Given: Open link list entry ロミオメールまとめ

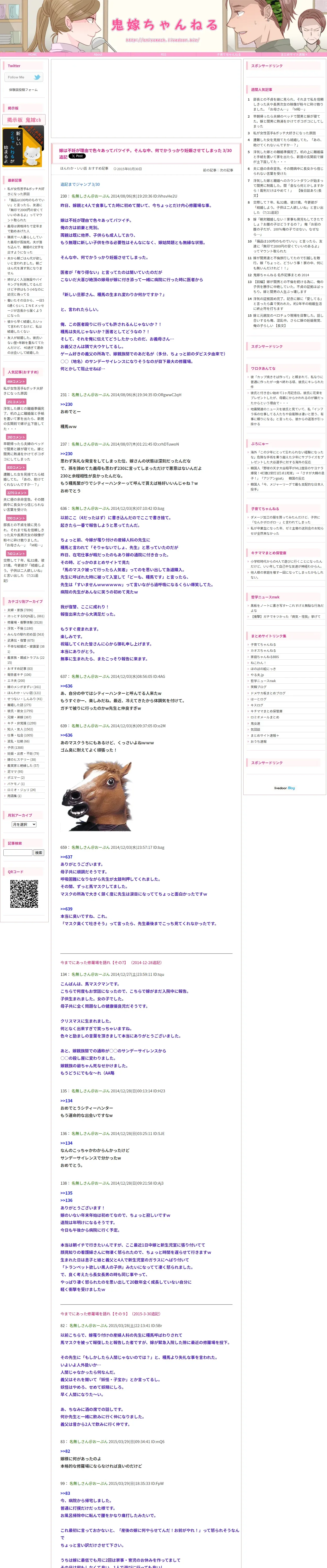Looking at the screenshot, I should click(265, 717).
